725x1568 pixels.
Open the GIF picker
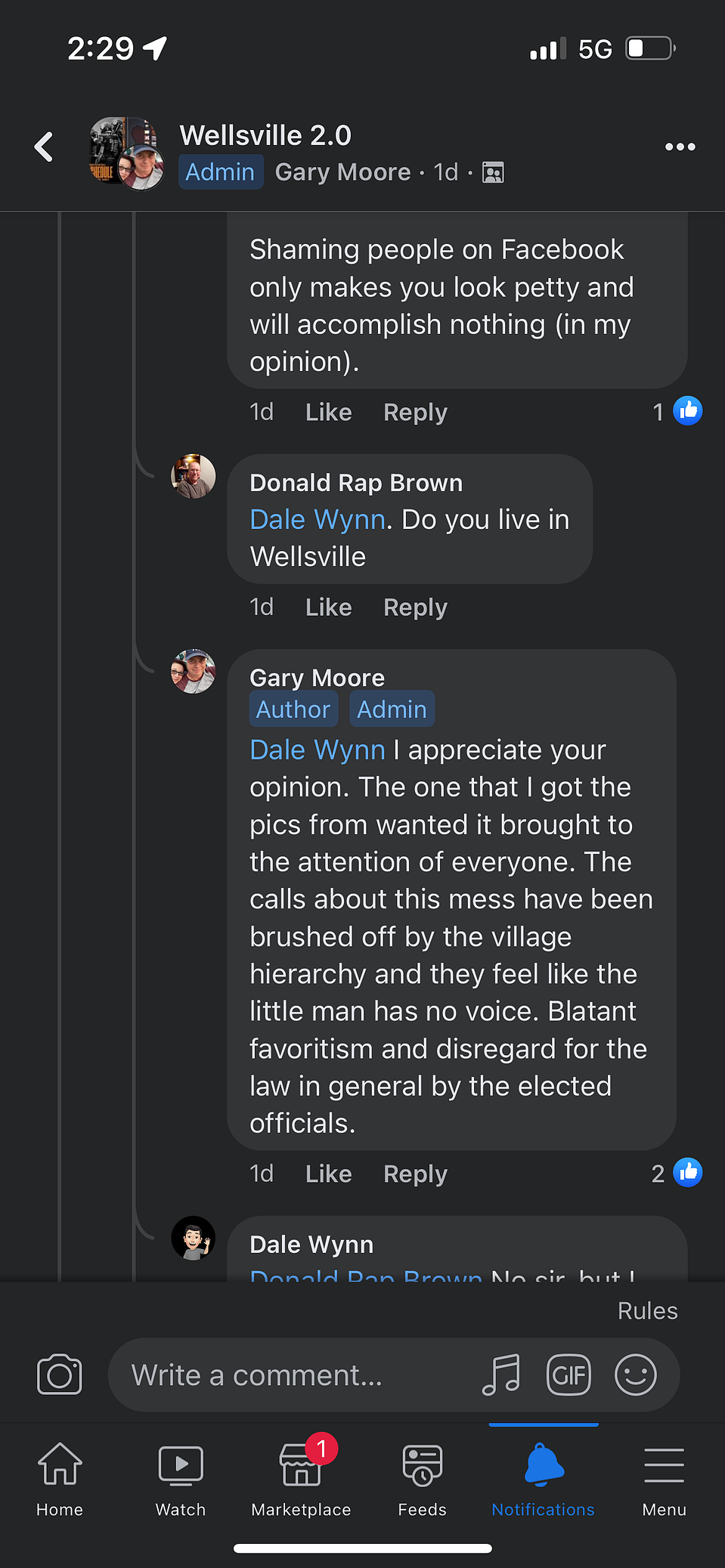tap(569, 1375)
